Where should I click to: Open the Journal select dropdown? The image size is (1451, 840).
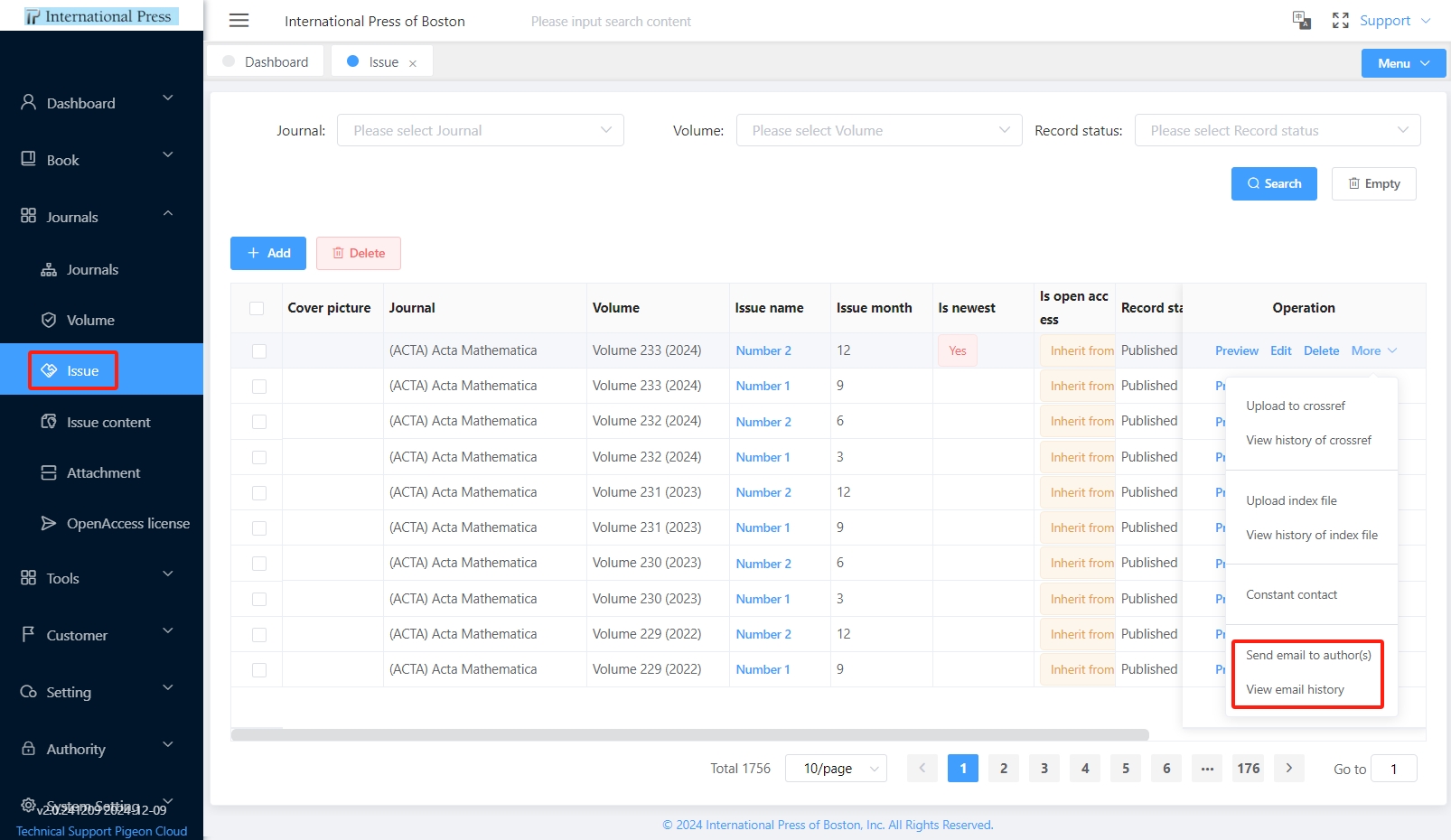481,130
